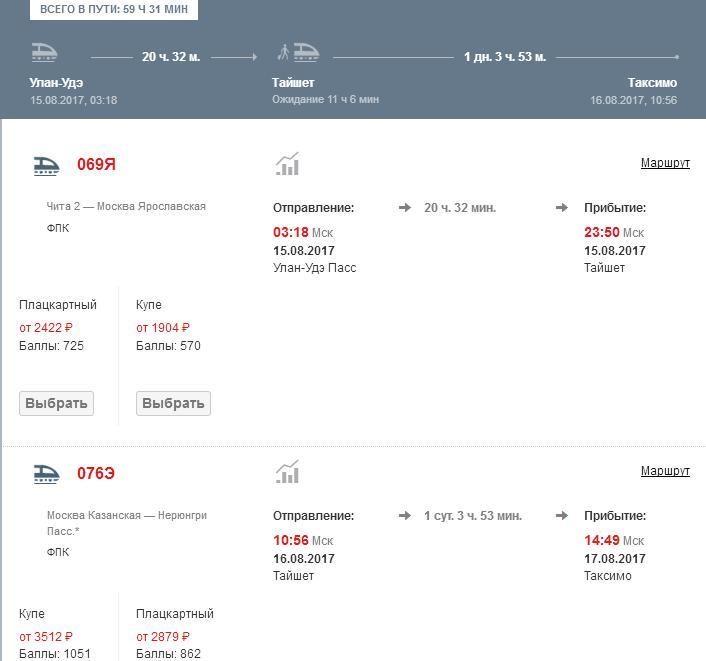Click the train icon beside number 076Э
This screenshot has height=661, width=706.
point(47,474)
